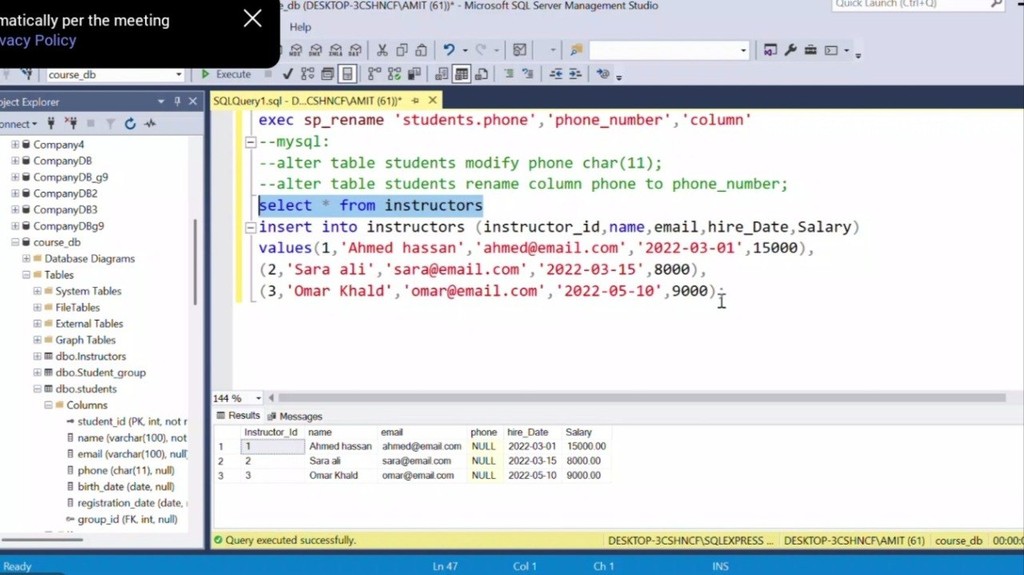Open a new MDX query

tap(296, 50)
